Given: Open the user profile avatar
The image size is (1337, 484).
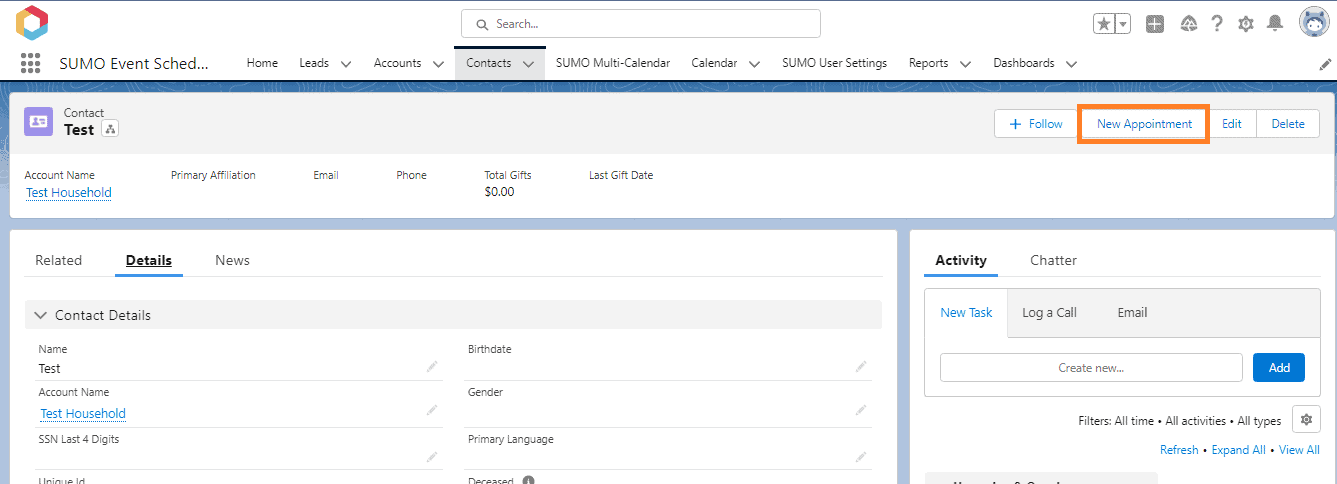Looking at the screenshot, I should coord(1313,23).
